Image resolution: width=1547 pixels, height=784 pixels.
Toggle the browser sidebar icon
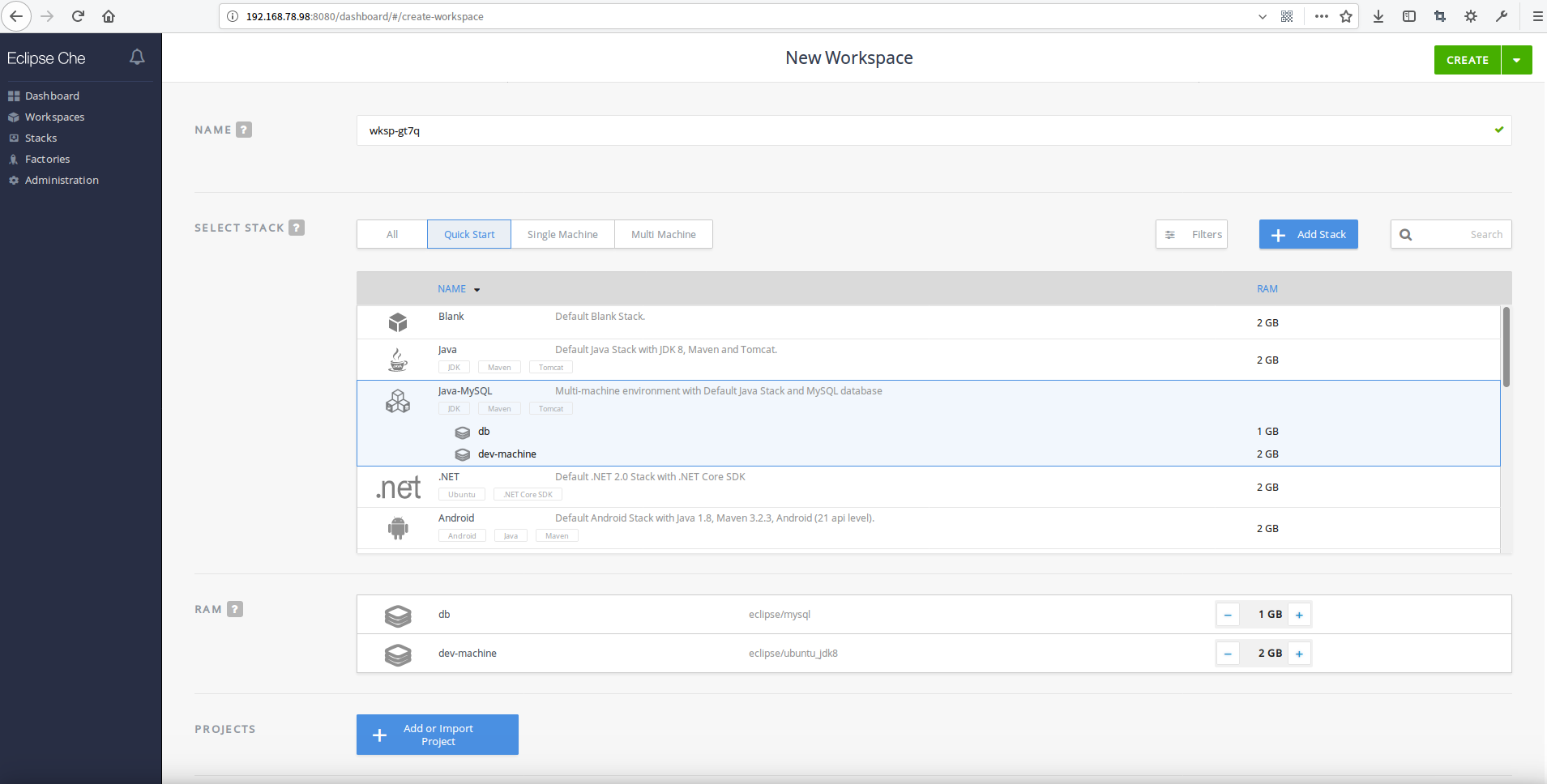point(1409,16)
